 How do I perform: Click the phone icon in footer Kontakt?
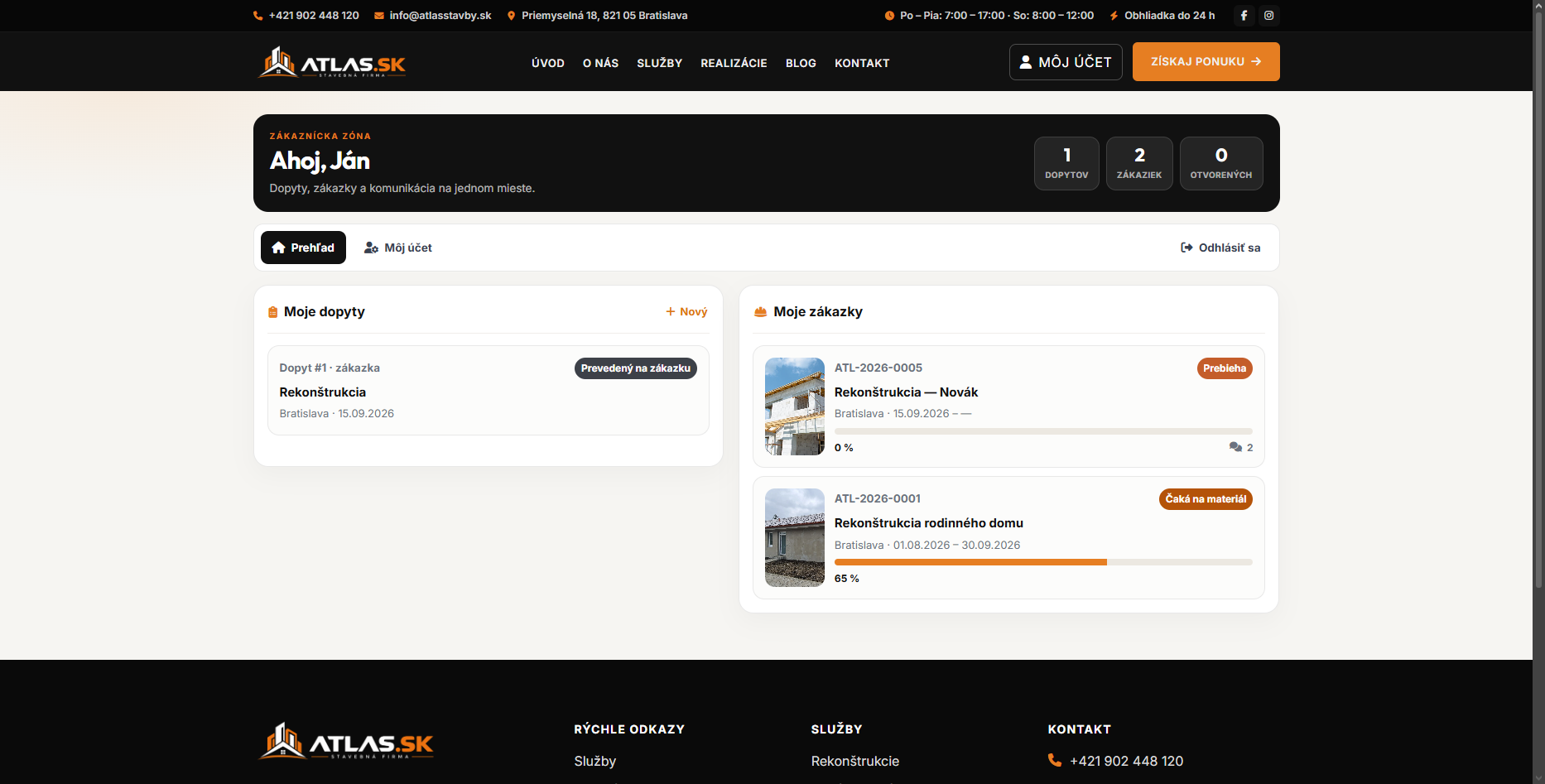1055,760
